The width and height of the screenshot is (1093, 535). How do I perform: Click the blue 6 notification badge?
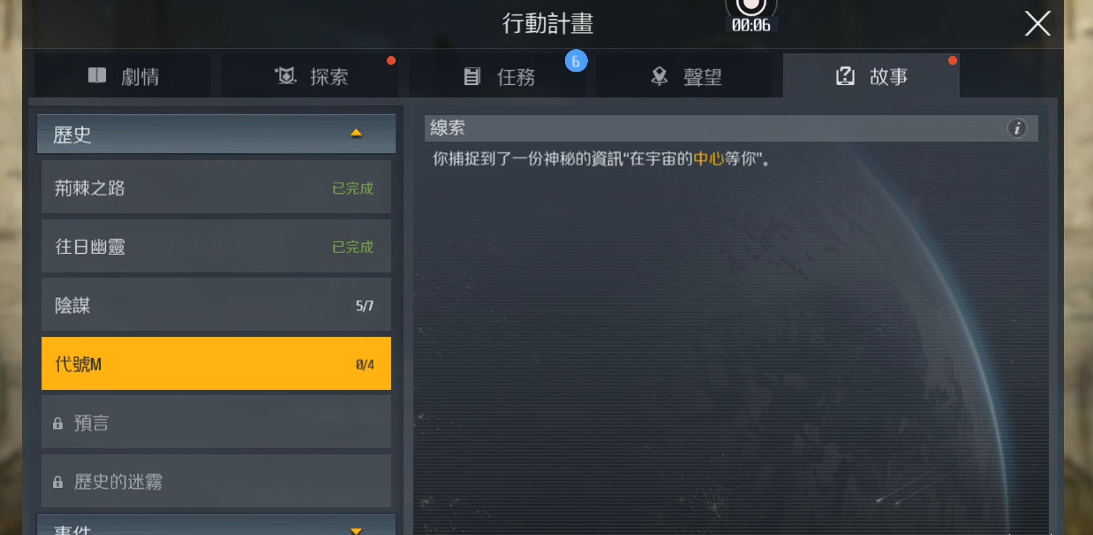click(576, 61)
